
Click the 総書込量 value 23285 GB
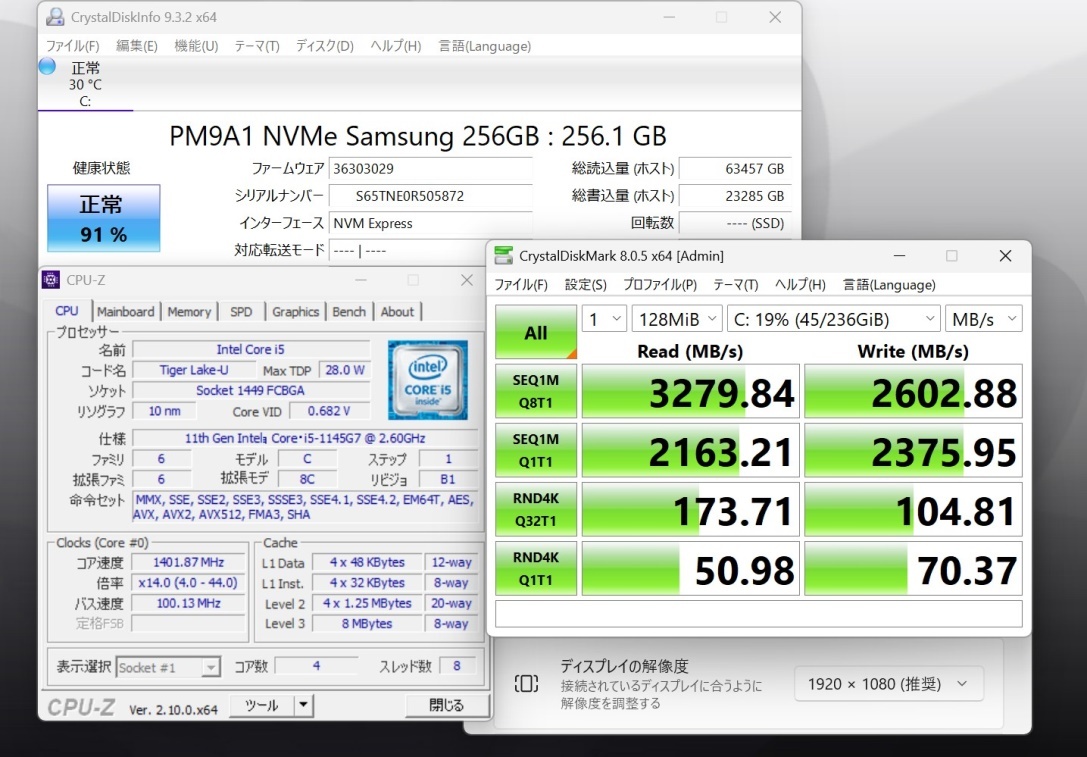point(734,196)
